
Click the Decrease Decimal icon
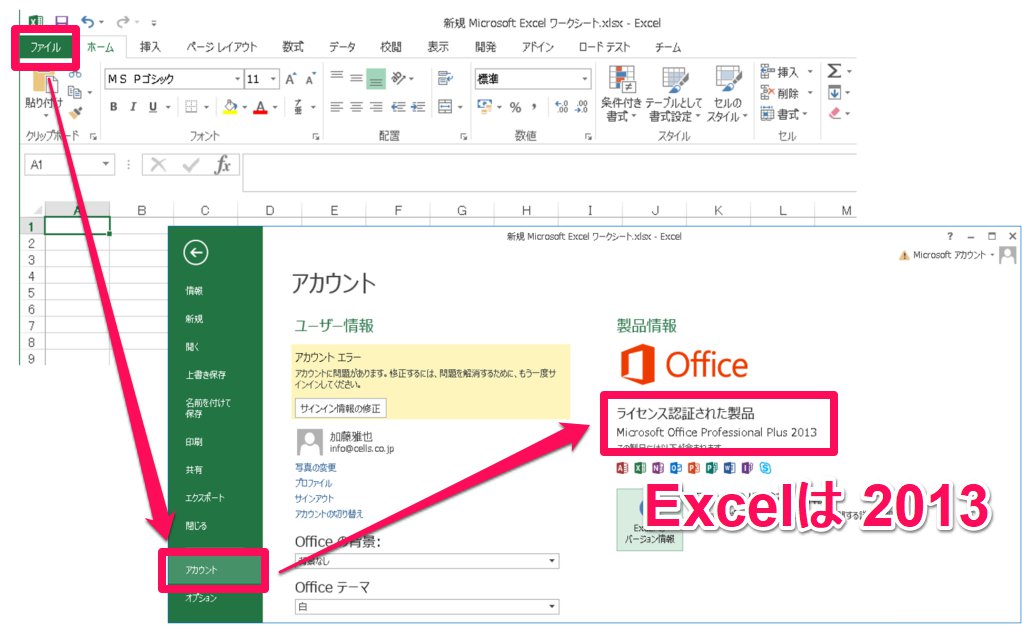[582, 106]
